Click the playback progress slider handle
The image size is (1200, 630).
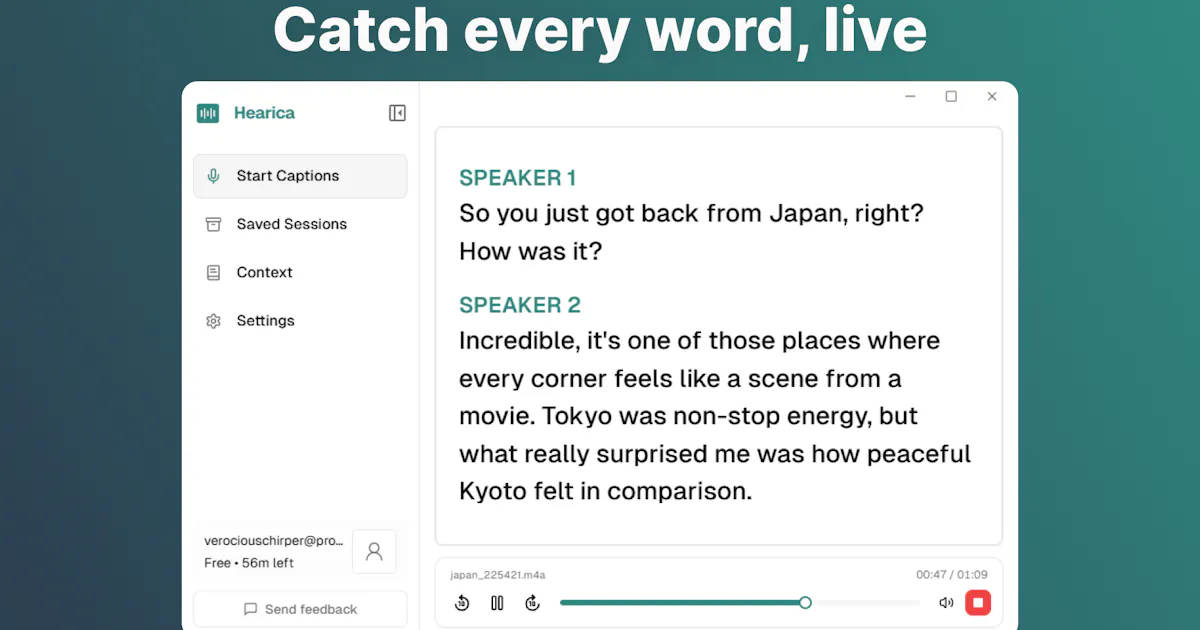click(x=805, y=603)
